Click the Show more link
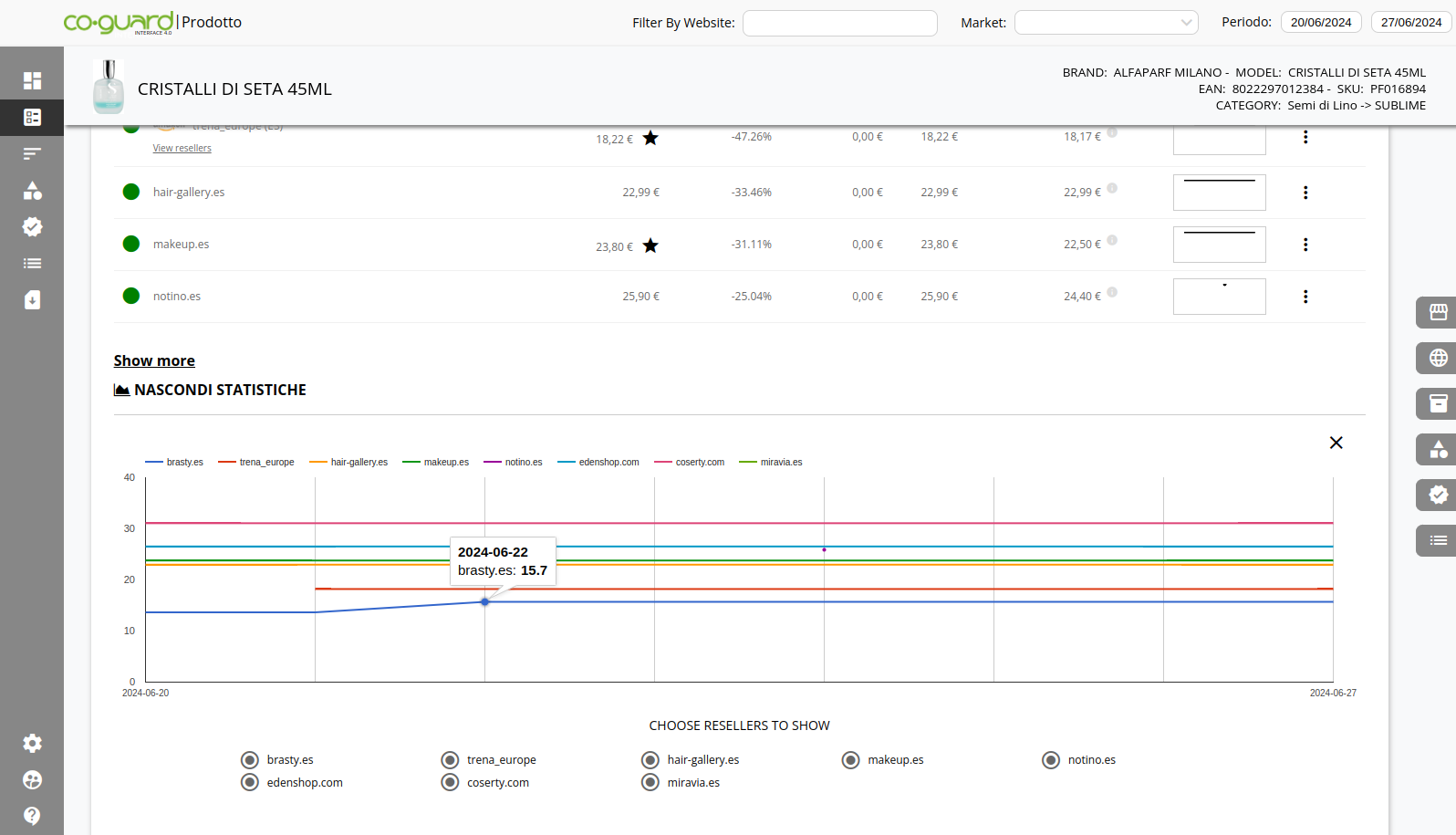This screenshot has width=1456, height=835. [x=154, y=360]
